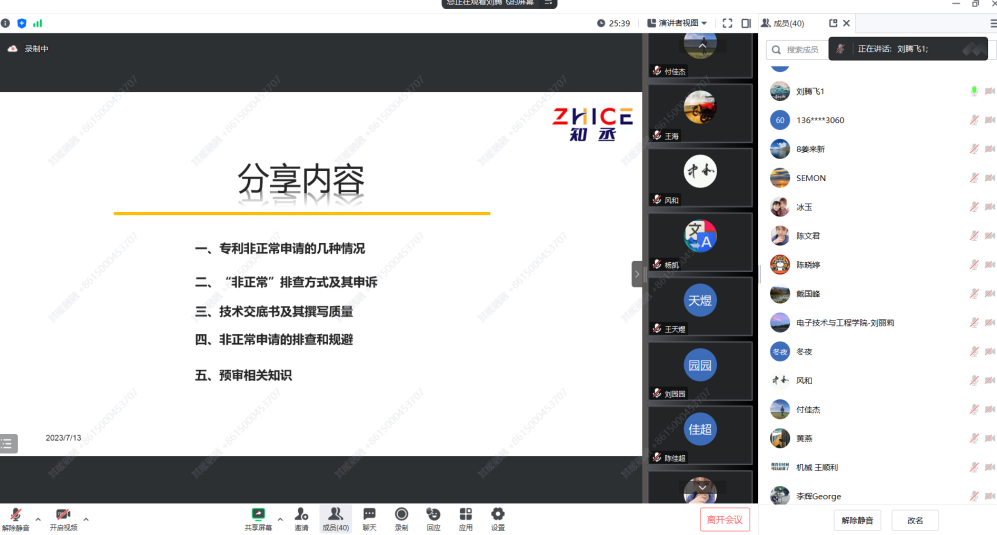Screen dimensions: 997x535
Task: Open the apps icon (应用)
Action: (x=465, y=515)
